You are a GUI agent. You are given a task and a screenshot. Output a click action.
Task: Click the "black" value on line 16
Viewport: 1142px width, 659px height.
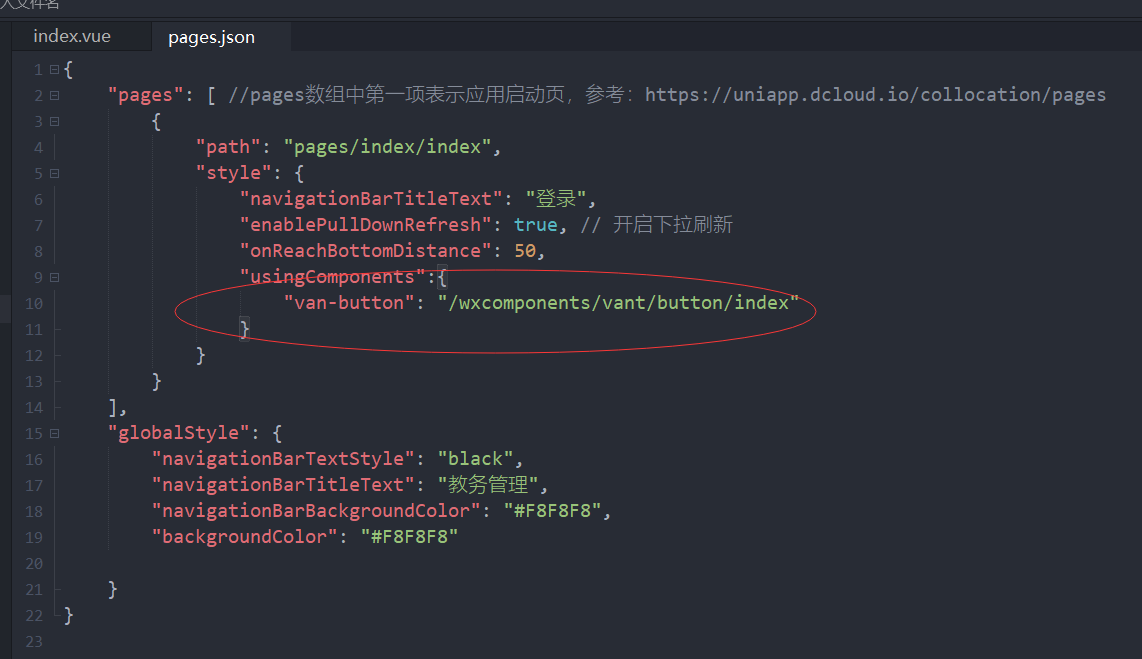[x=475, y=459]
